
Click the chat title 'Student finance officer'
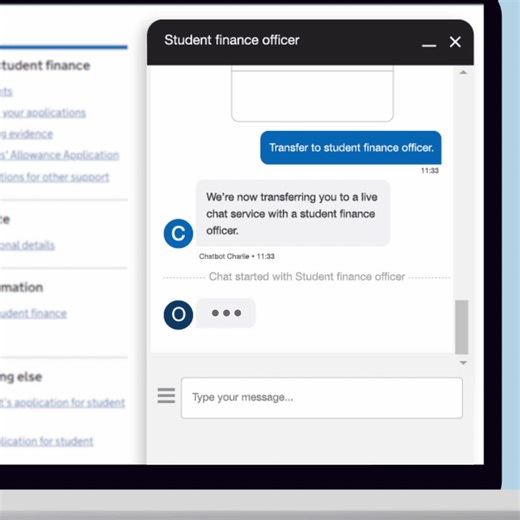(232, 40)
